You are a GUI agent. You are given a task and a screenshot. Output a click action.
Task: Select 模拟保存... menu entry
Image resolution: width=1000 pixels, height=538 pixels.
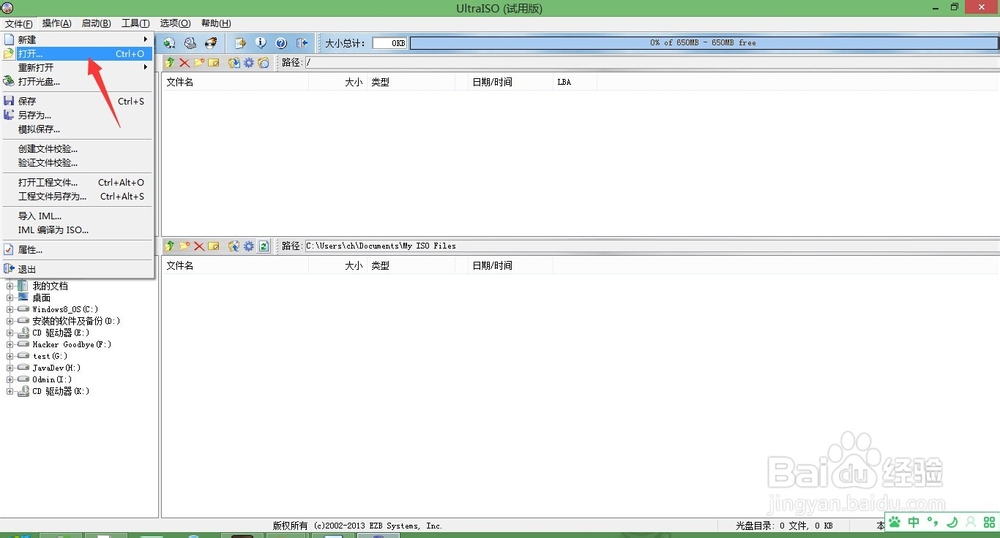coord(77,129)
